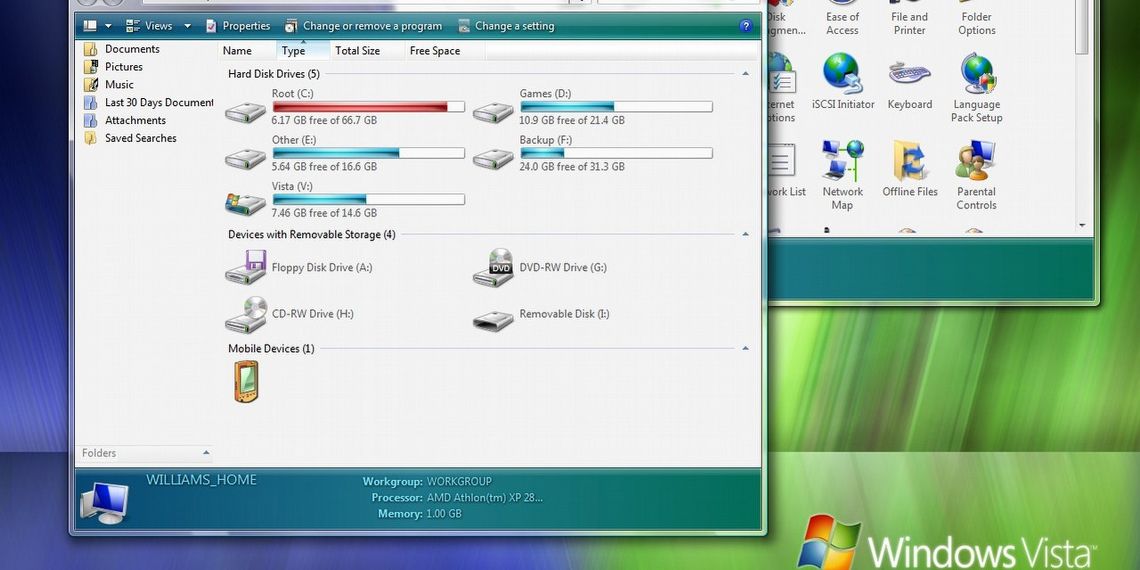Click the Games (D:) usage bar
This screenshot has height=570, width=1140.
click(617, 107)
